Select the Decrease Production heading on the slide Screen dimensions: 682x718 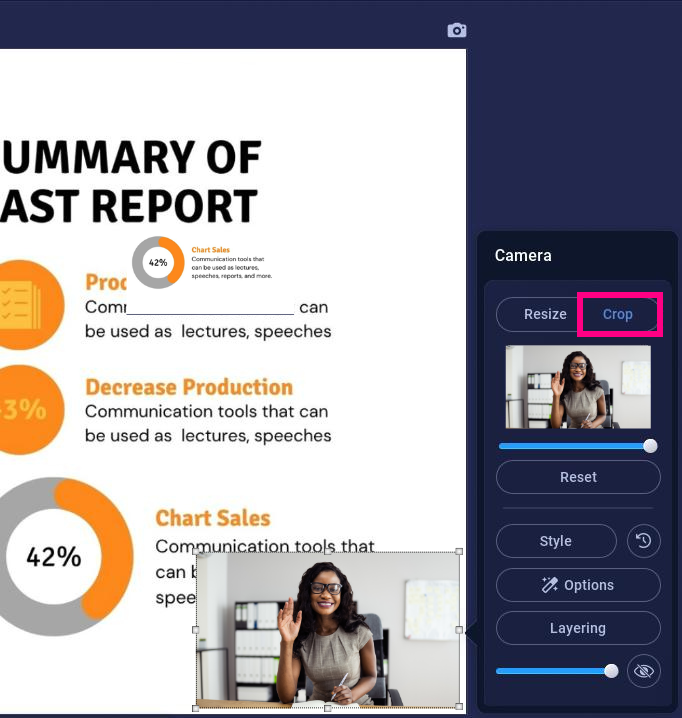coord(189,387)
